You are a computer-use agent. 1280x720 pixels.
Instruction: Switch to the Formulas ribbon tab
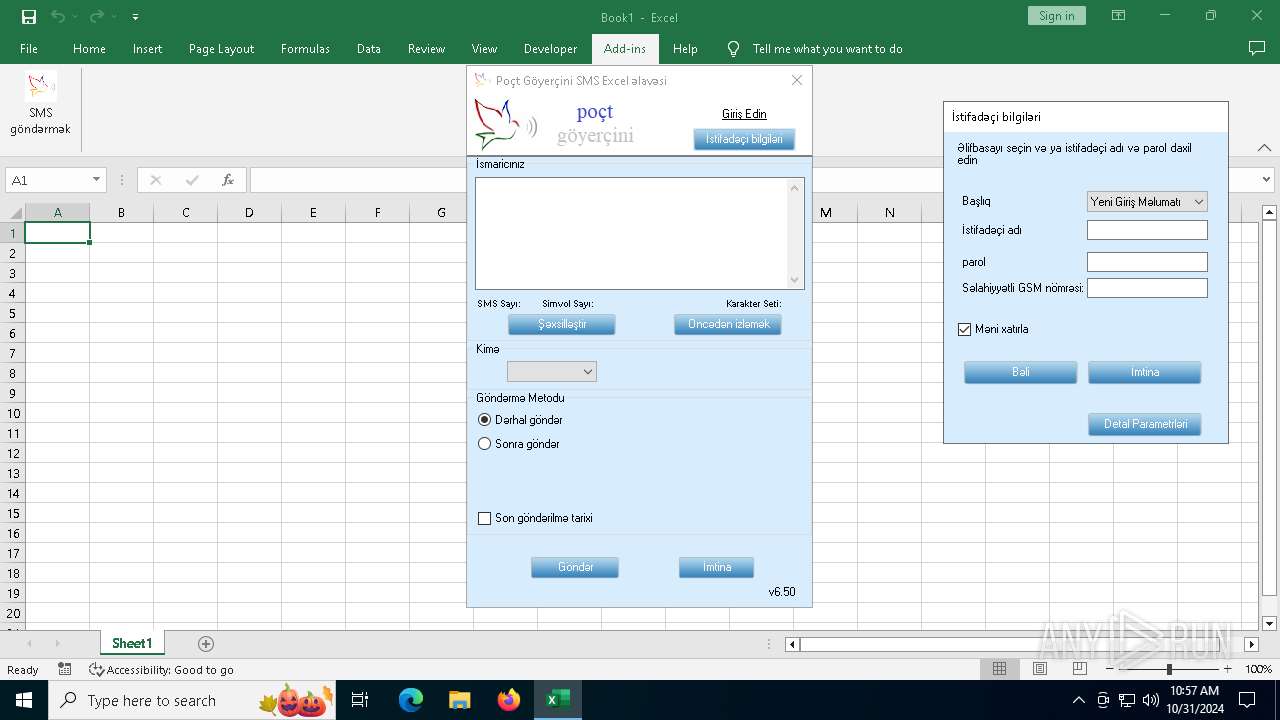(x=305, y=48)
